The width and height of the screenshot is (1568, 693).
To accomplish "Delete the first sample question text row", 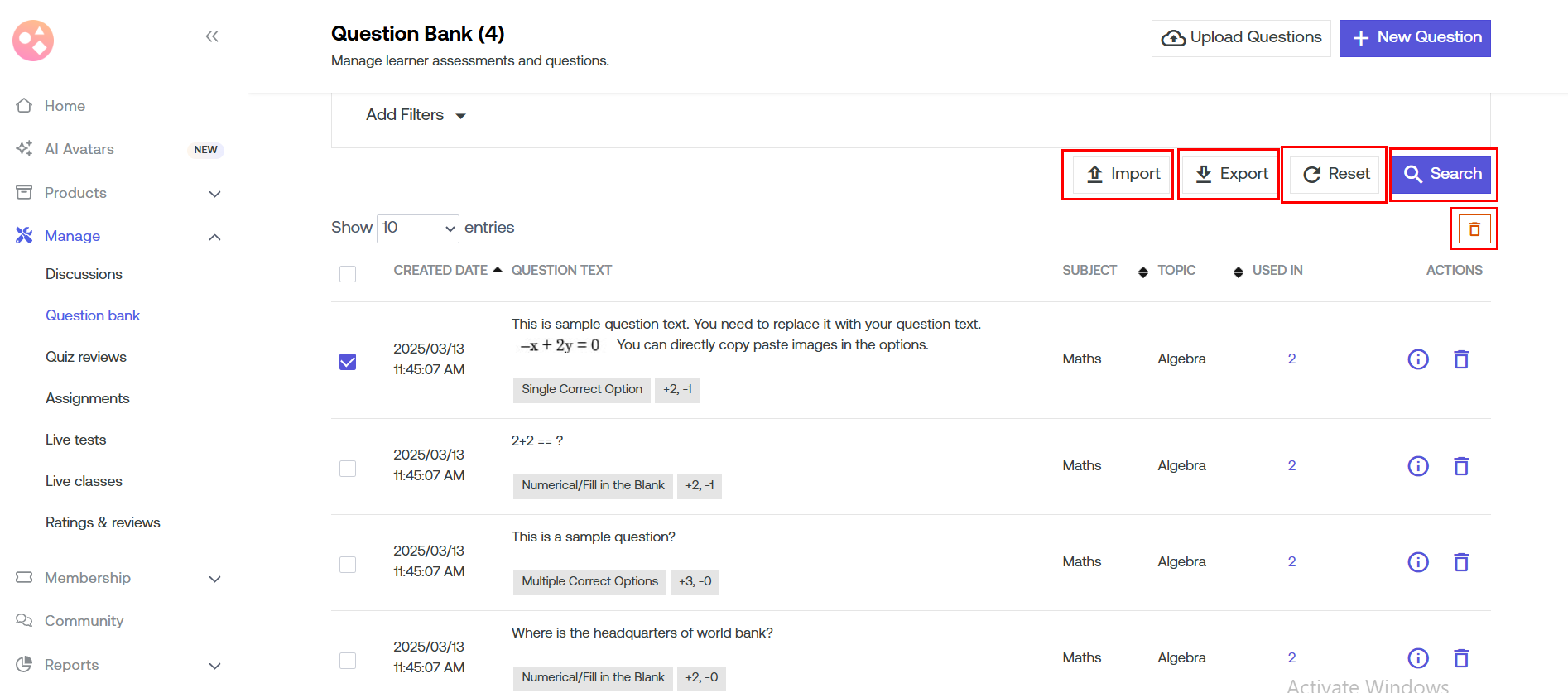I will coord(1461,359).
